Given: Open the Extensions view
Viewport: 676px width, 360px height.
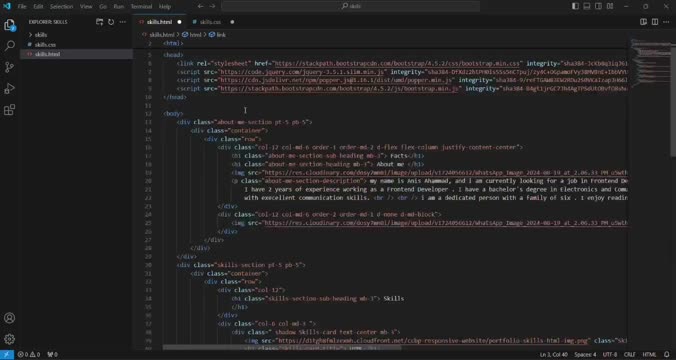Looking at the screenshot, I should tap(9, 110).
